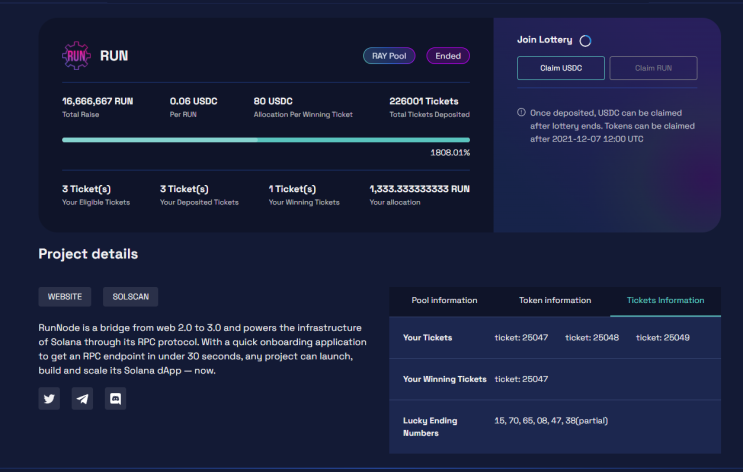Click the RUN gear logo
This screenshot has height=472, width=743.
76,56
